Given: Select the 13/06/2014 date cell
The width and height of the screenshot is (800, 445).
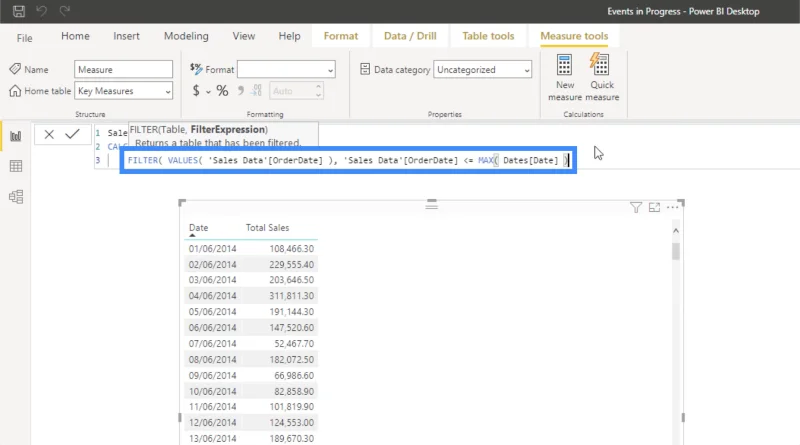Looking at the screenshot, I should coord(212,438).
